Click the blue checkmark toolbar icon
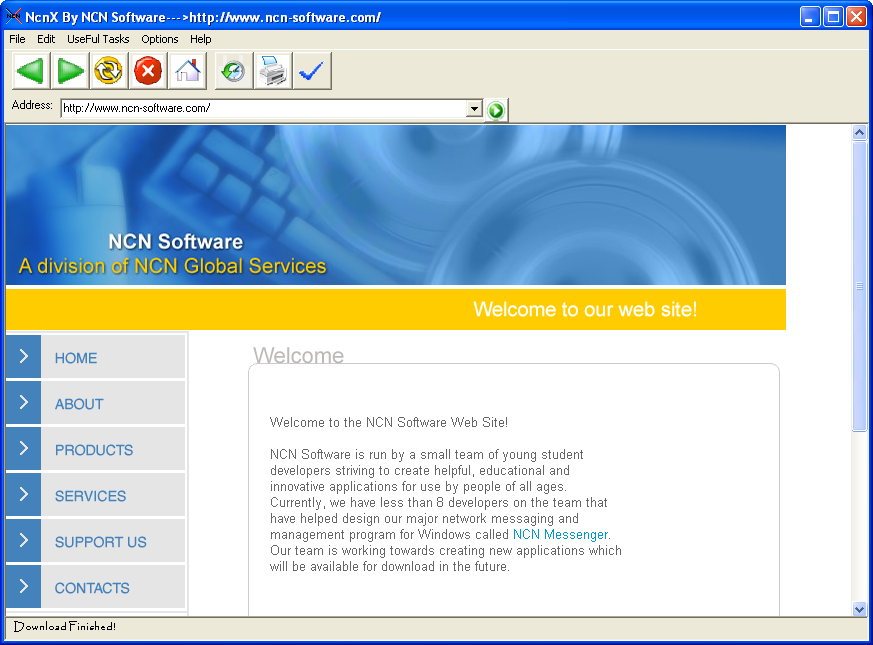The width and height of the screenshot is (873, 645). pyautogui.click(x=312, y=71)
